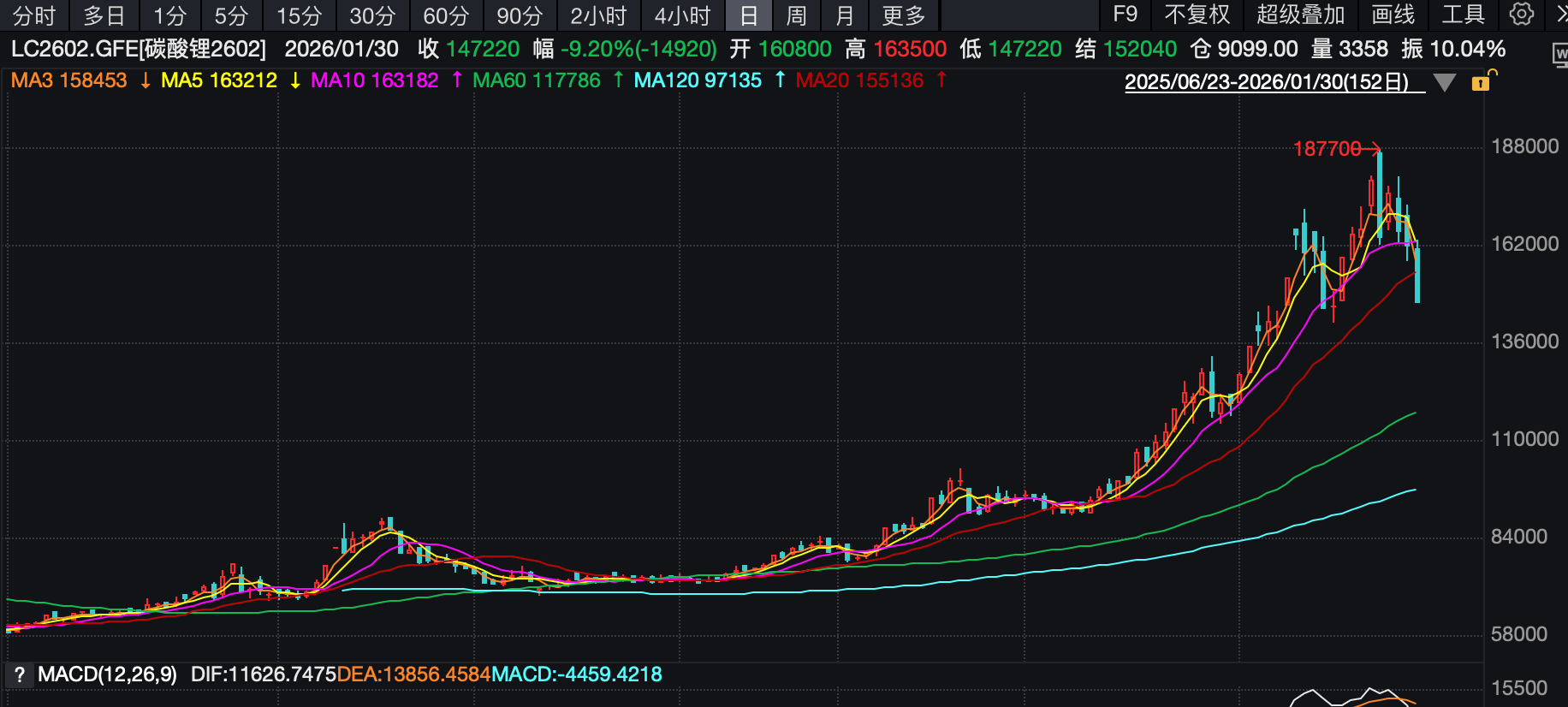Click the MACD(12,26,9) indicator label
The width and height of the screenshot is (1568, 707).
107,674
